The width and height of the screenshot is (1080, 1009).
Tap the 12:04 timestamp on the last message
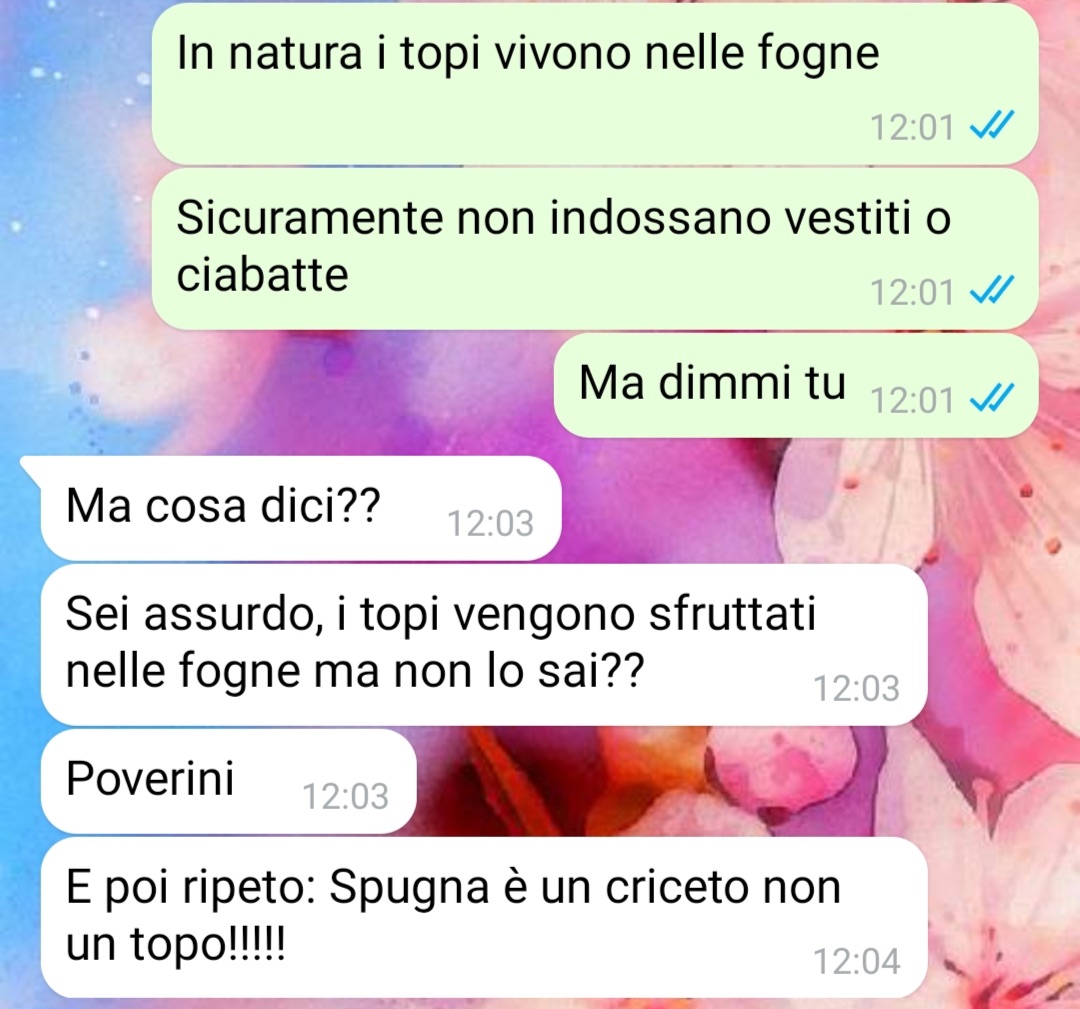click(x=857, y=961)
